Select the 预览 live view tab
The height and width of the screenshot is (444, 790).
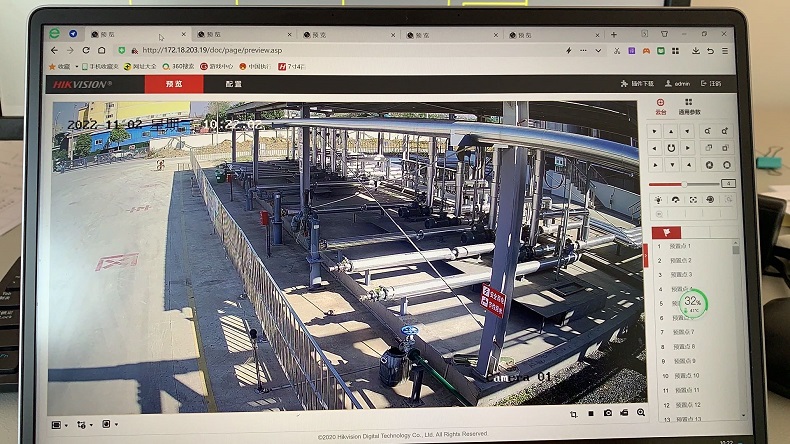point(174,85)
